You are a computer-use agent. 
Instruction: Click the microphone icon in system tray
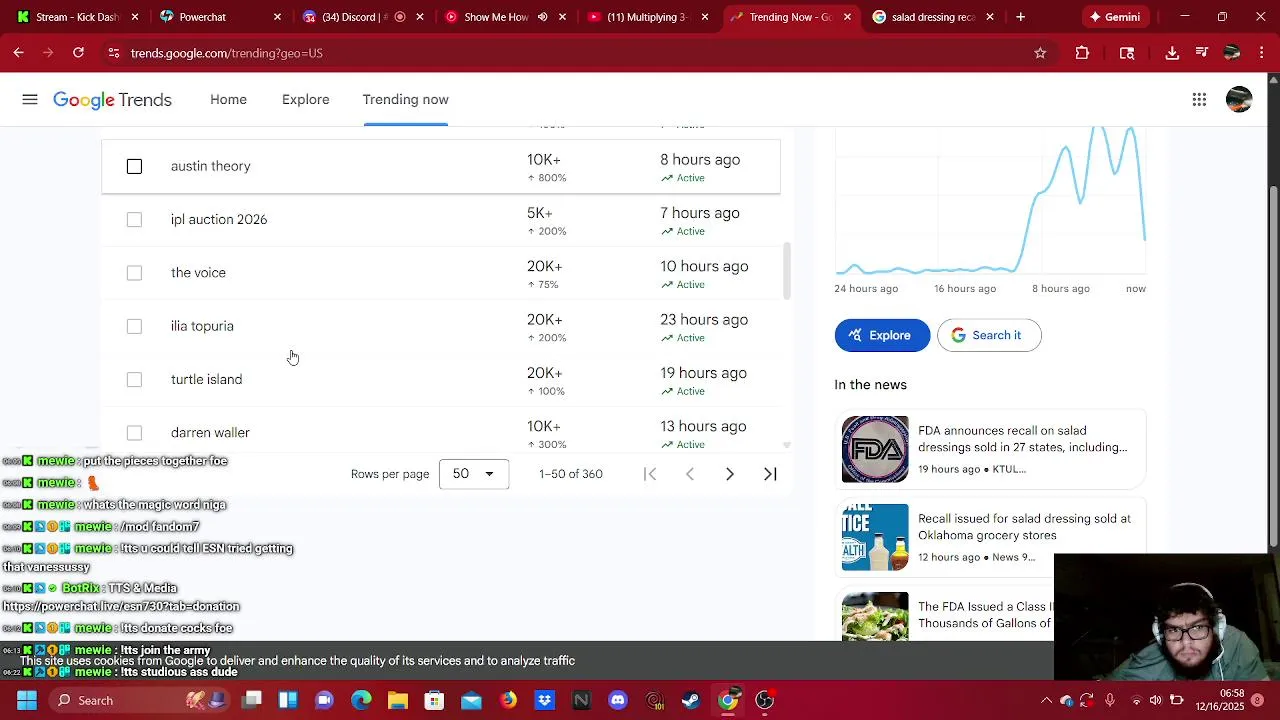pos(1111,700)
